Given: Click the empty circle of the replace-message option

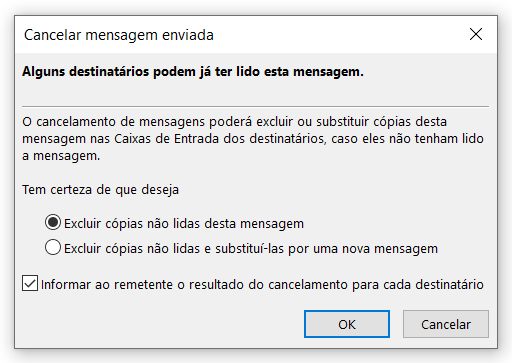Looking at the screenshot, I should (53, 248).
